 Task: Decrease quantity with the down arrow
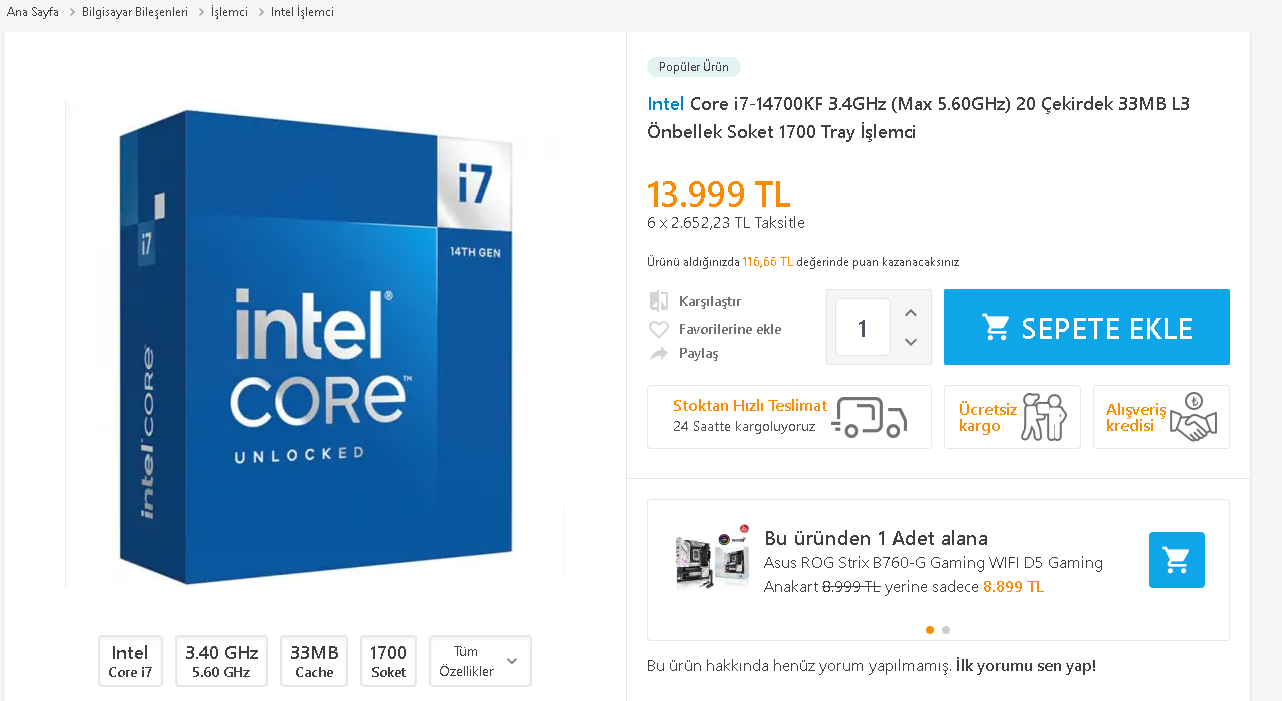pyautogui.click(x=911, y=342)
